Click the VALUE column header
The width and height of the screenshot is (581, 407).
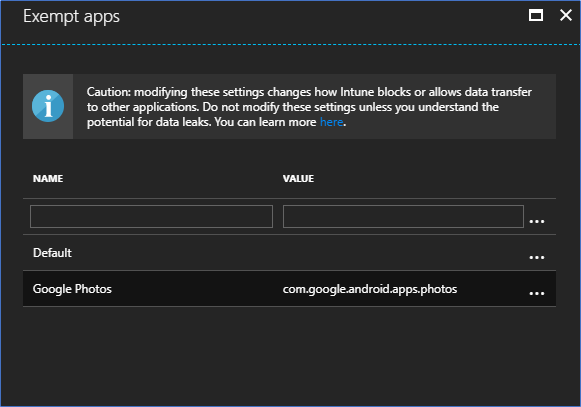(x=298, y=179)
